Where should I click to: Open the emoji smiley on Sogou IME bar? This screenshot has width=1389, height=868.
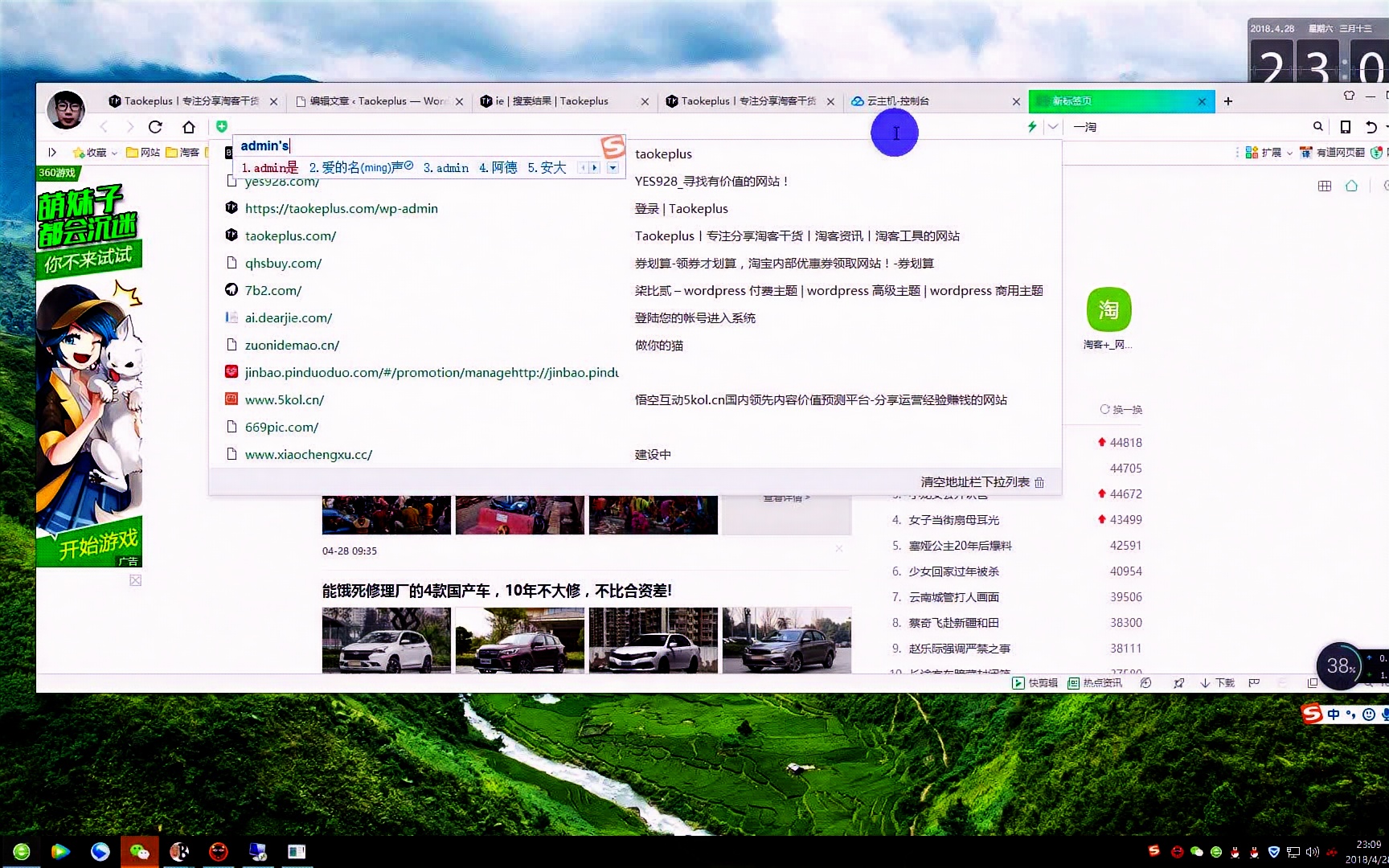point(1368,714)
